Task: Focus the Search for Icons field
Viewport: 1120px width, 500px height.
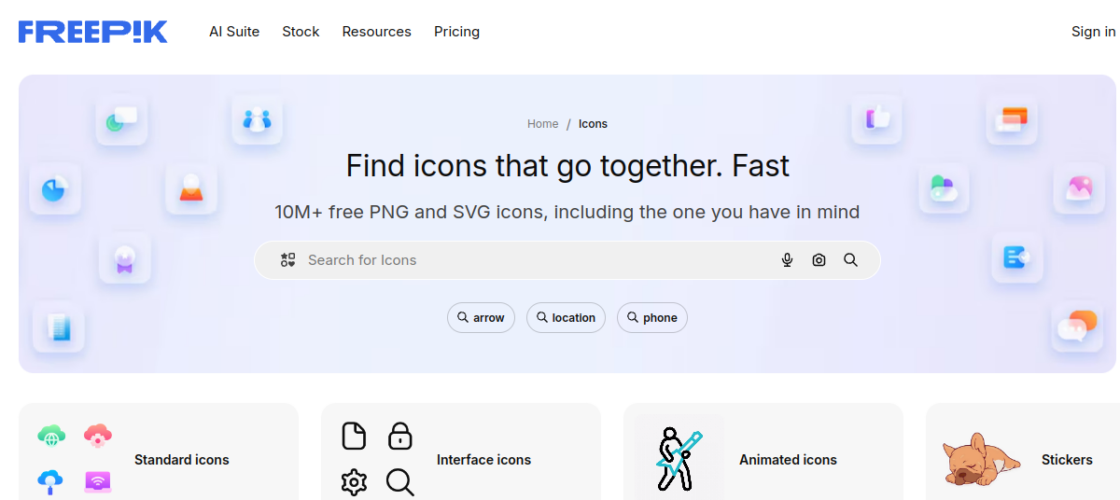Action: click(530, 260)
